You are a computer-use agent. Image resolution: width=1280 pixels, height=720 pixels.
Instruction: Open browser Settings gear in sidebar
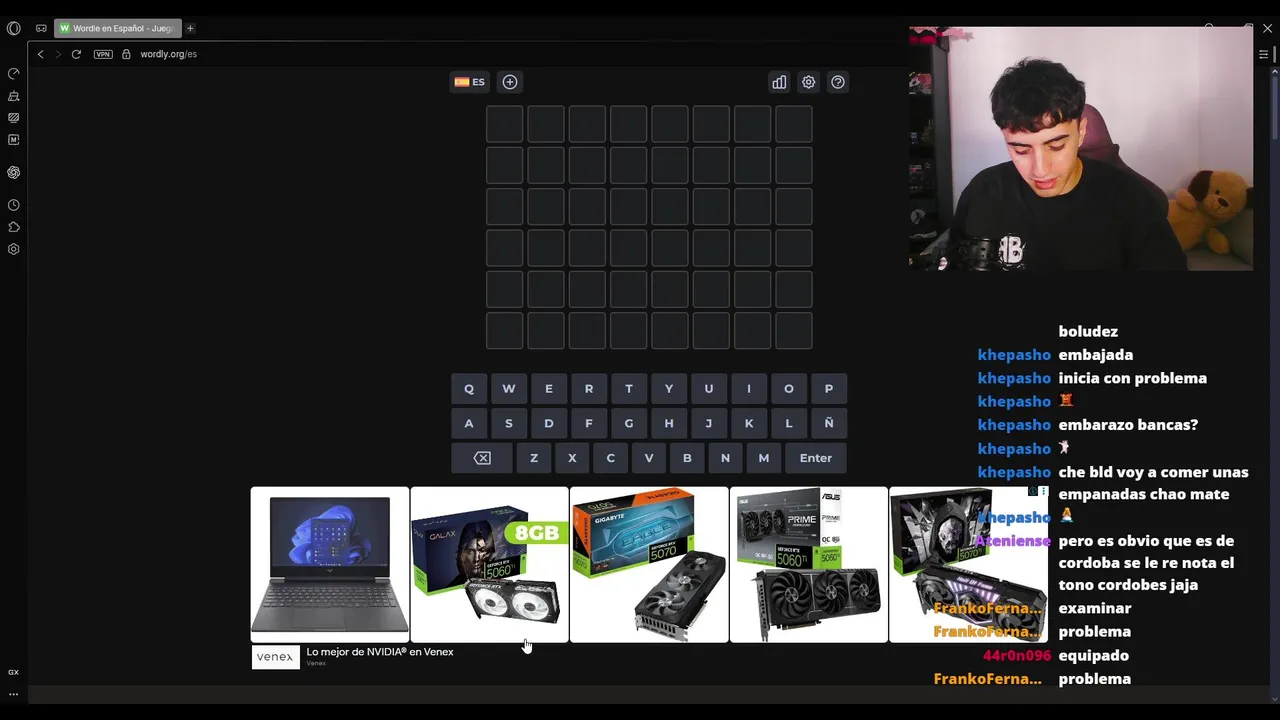click(x=14, y=249)
